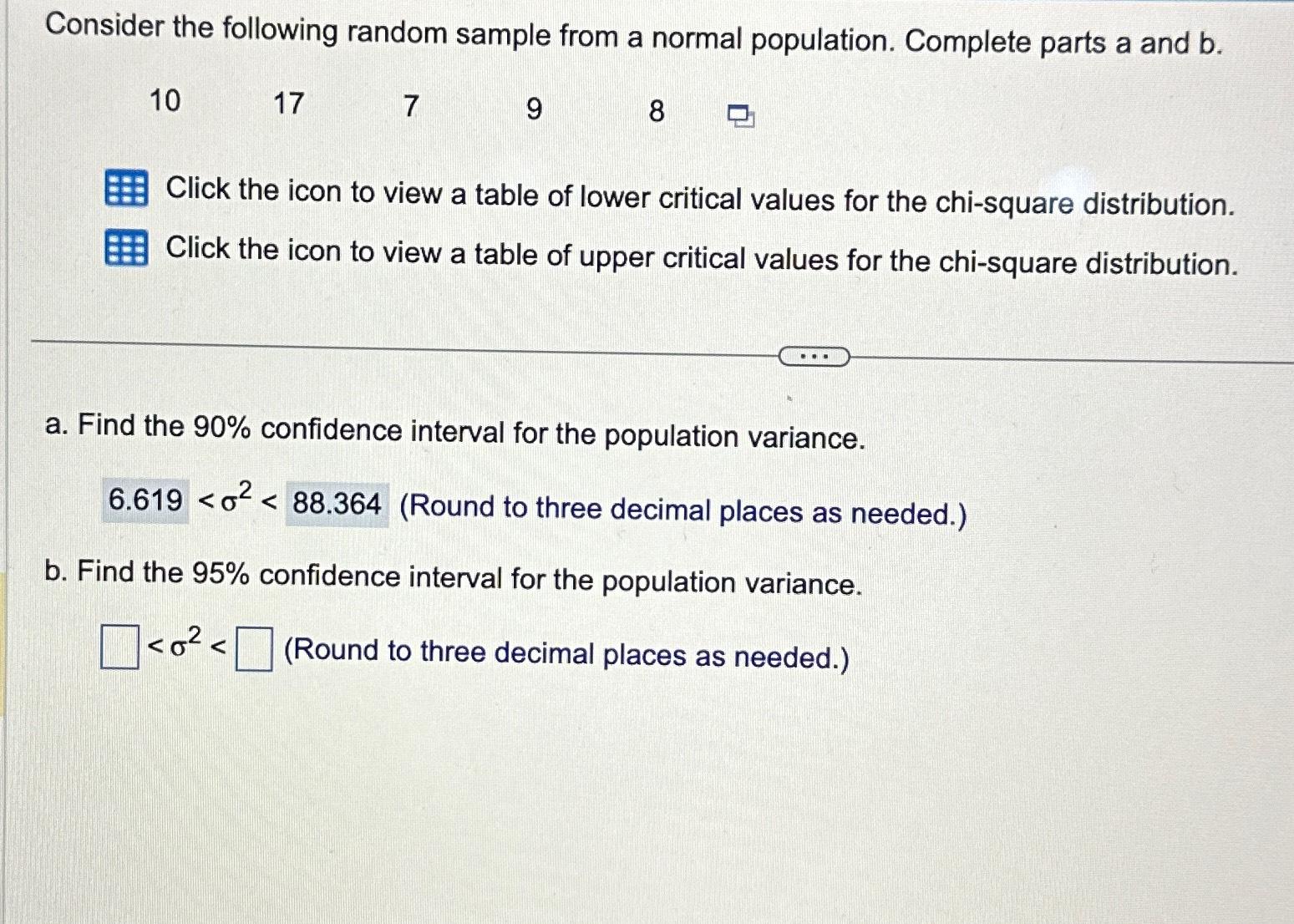1294x924 pixels.
Task: Collapse the question section using the dots control
Action: pos(814,356)
